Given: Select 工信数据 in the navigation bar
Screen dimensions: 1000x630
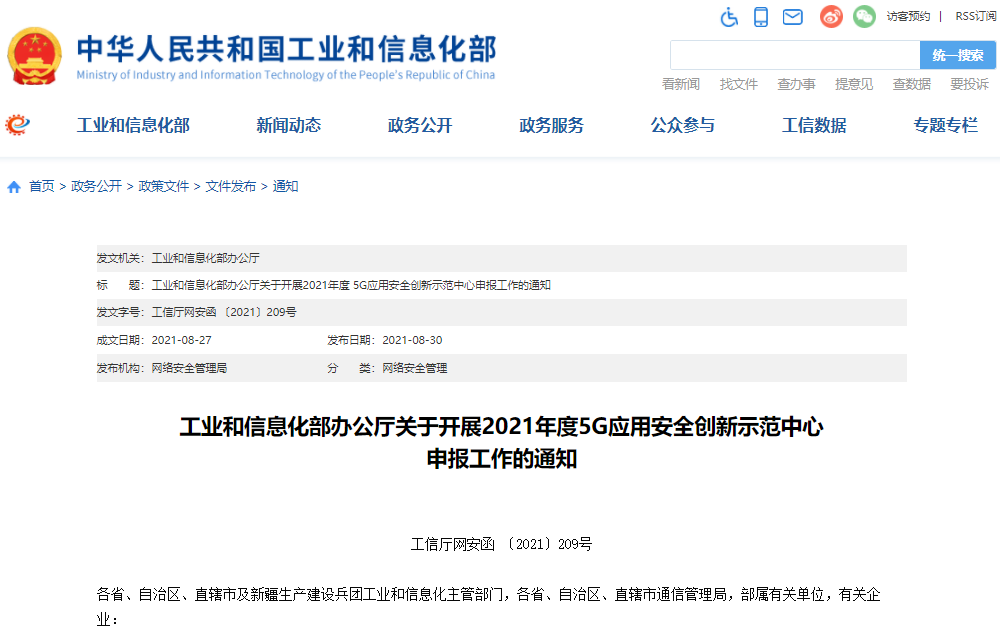Looking at the screenshot, I should tap(814, 125).
